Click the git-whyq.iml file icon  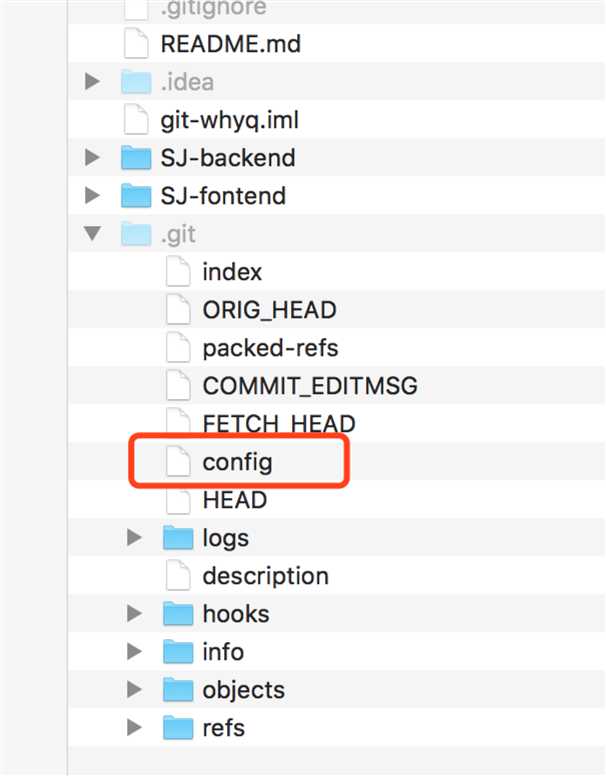pyautogui.click(x=133, y=120)
